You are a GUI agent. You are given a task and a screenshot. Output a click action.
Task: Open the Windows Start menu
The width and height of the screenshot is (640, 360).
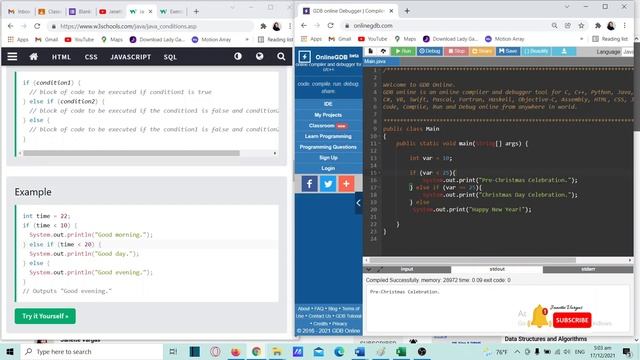pos(10,351)
